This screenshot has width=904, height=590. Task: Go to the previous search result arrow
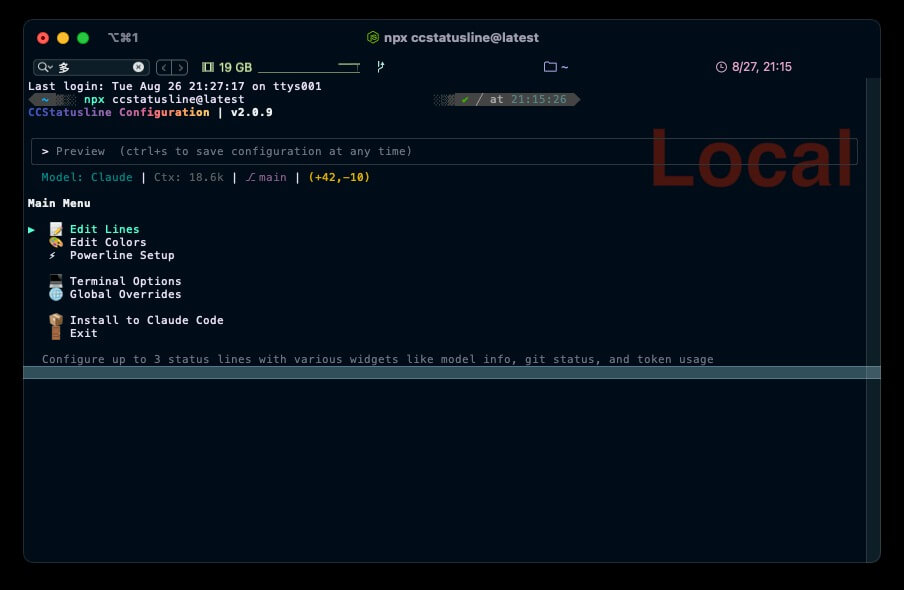click(164, 67)
